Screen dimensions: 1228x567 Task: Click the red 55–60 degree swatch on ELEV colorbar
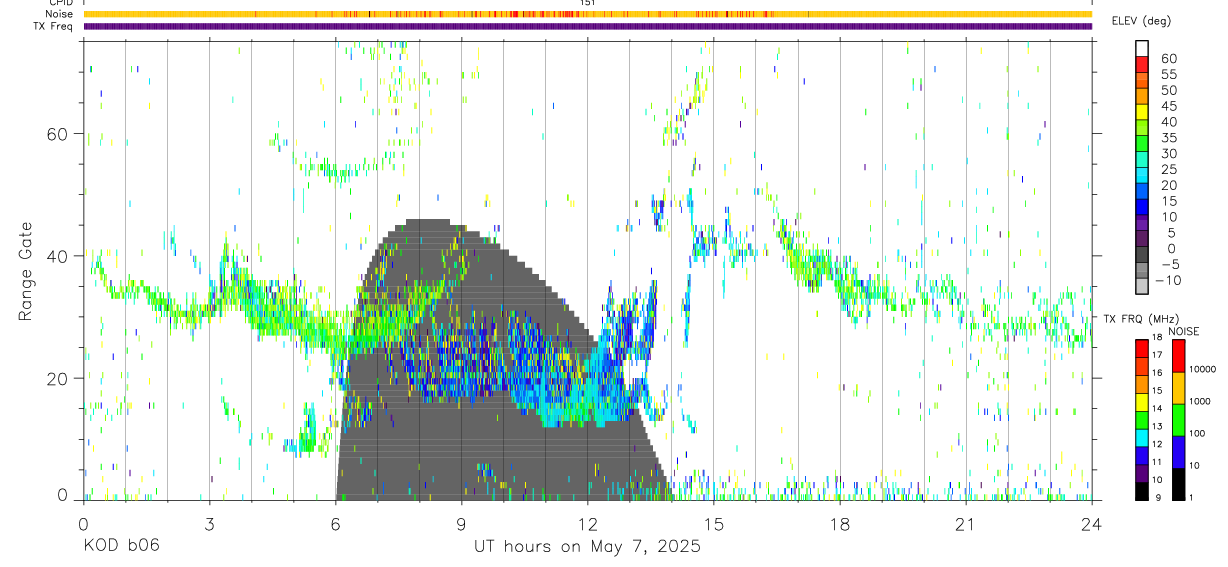click(1142, 65)
